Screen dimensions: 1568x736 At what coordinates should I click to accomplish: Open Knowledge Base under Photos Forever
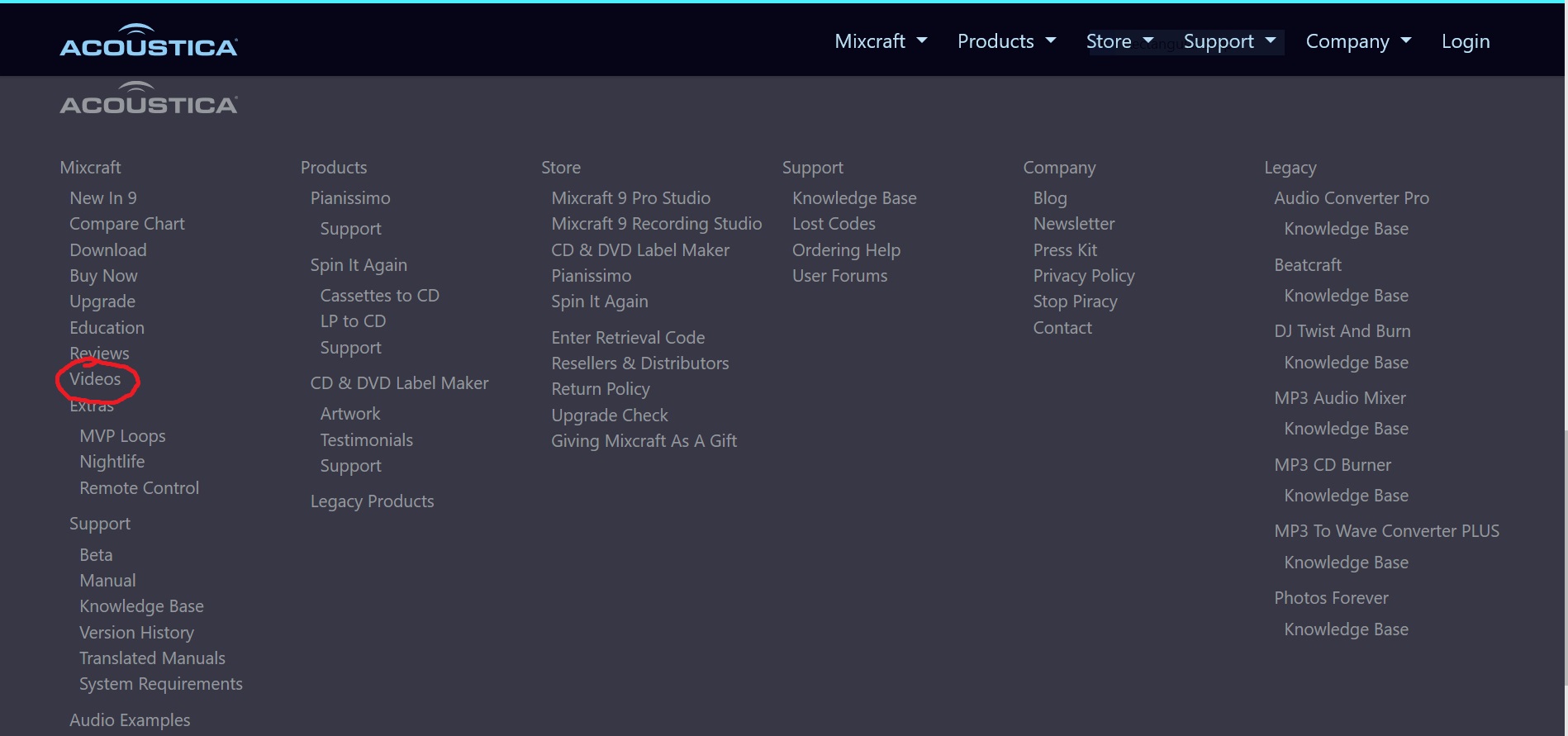1347,629
